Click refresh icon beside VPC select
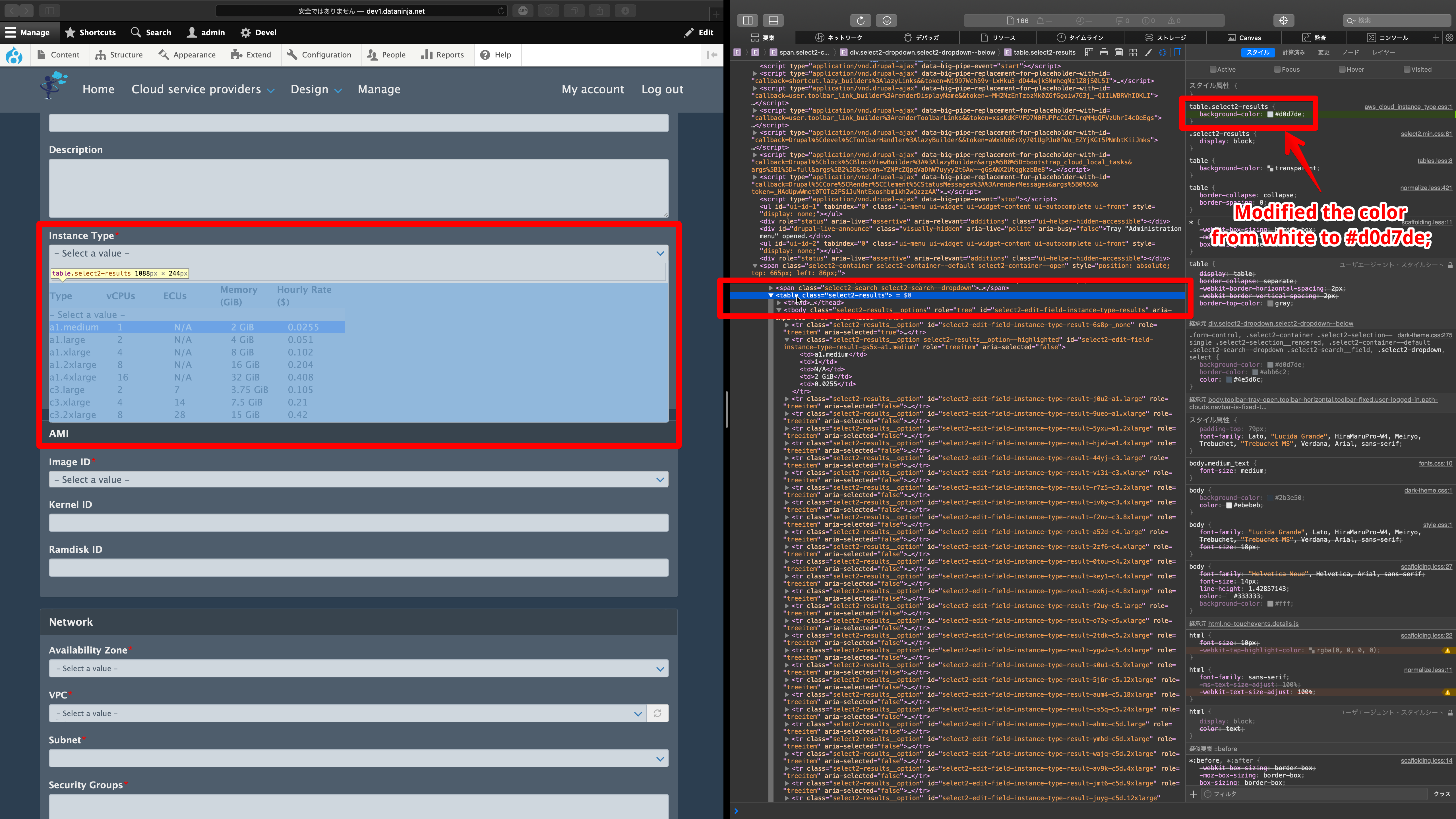 657,713
